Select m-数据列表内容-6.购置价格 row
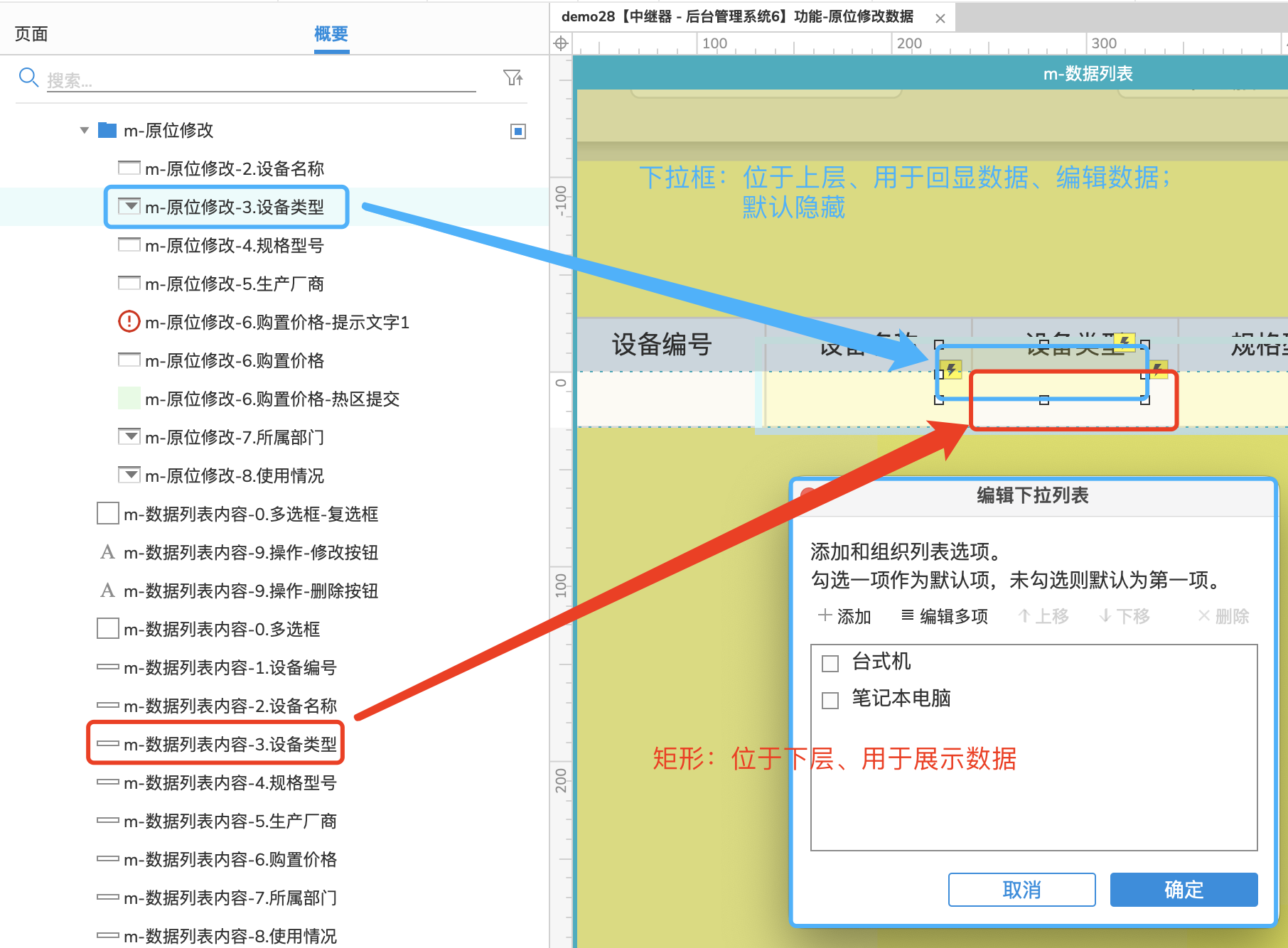Screen dimensions: 1288x948 [230, 859]
